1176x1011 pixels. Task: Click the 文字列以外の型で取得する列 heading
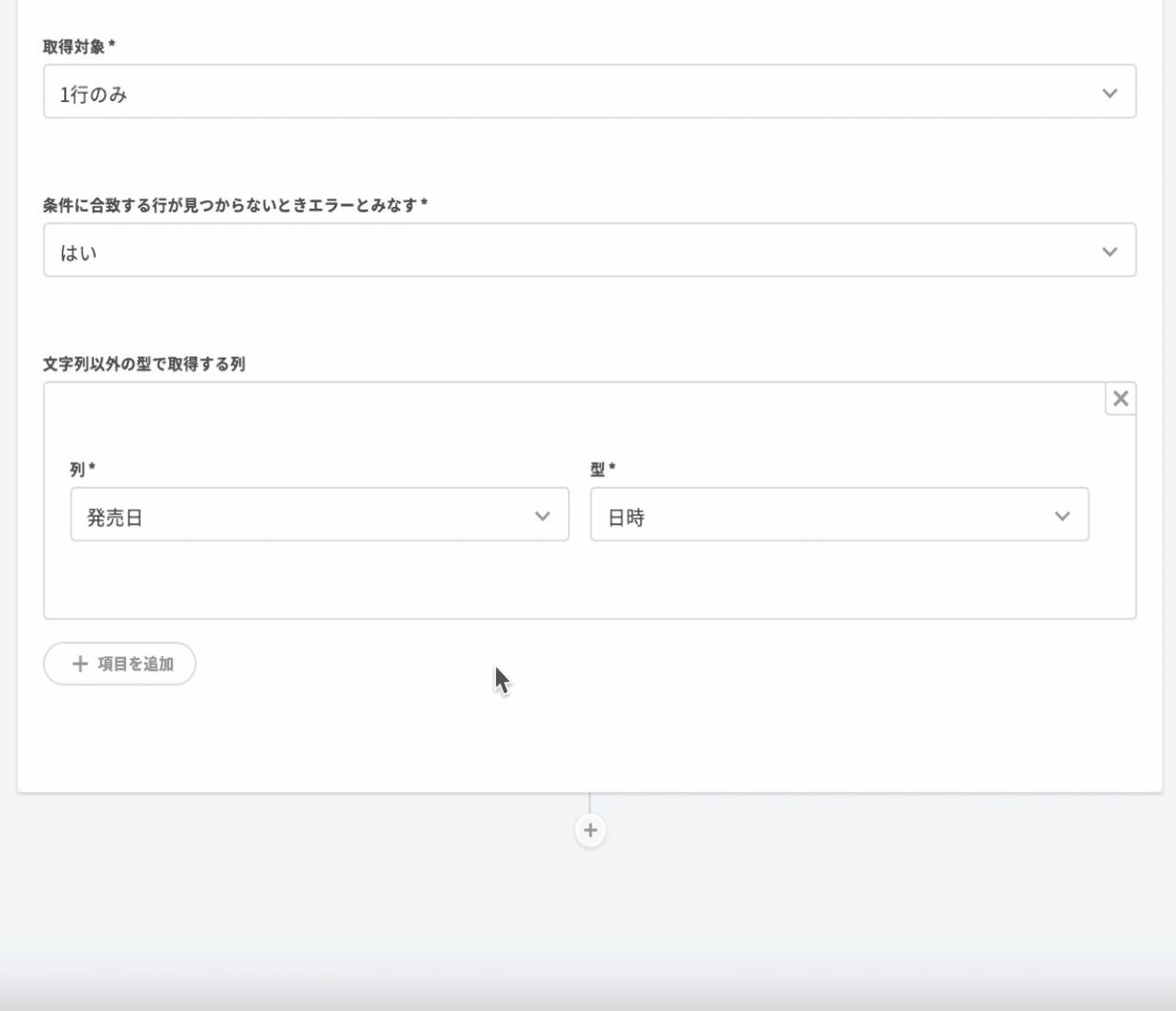tap(144, 364)
